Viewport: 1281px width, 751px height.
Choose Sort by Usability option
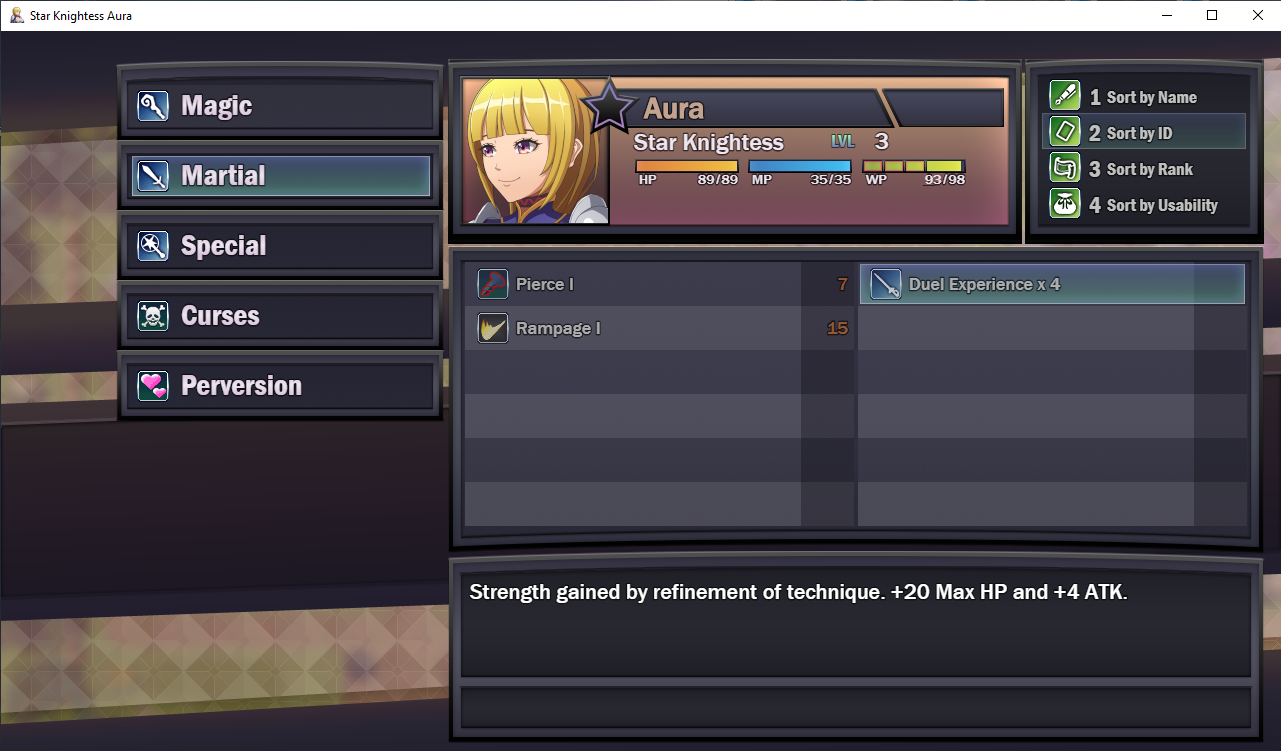coord(1144,204)
